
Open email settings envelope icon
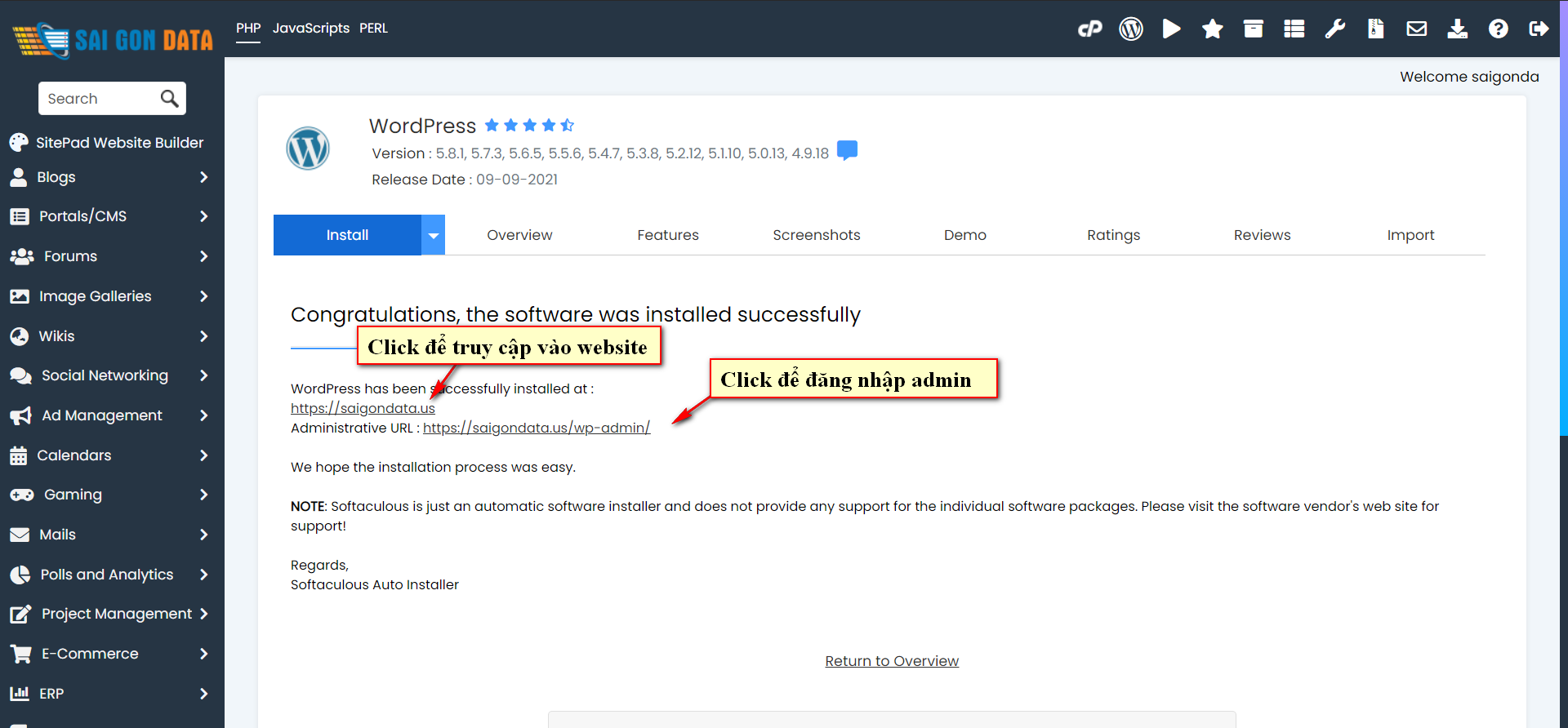[1417, 29]
